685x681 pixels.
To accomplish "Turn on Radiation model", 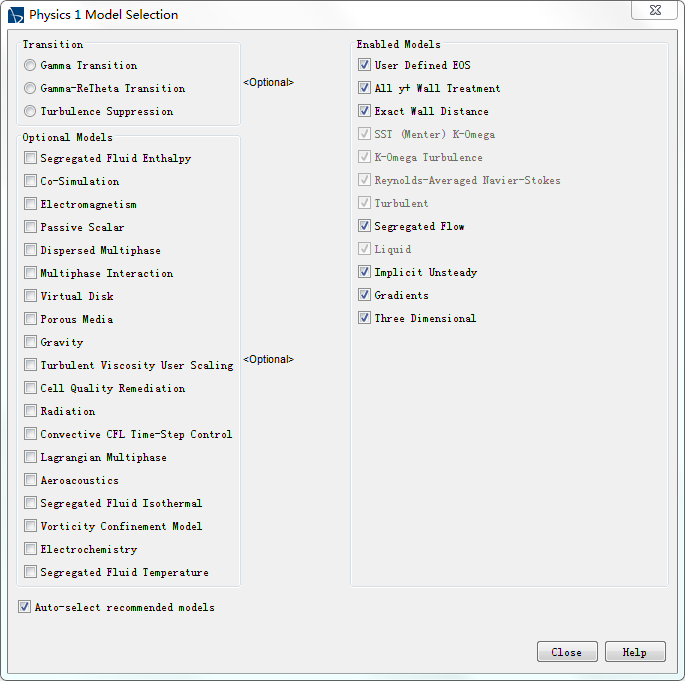I will tap(31, 411).
